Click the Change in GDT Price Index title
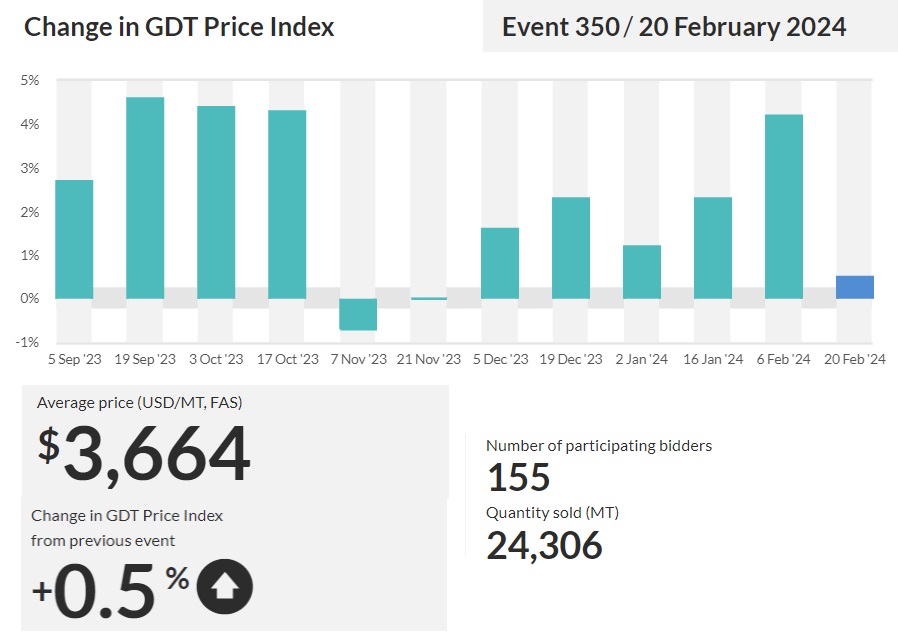 [x=179, y=27]
